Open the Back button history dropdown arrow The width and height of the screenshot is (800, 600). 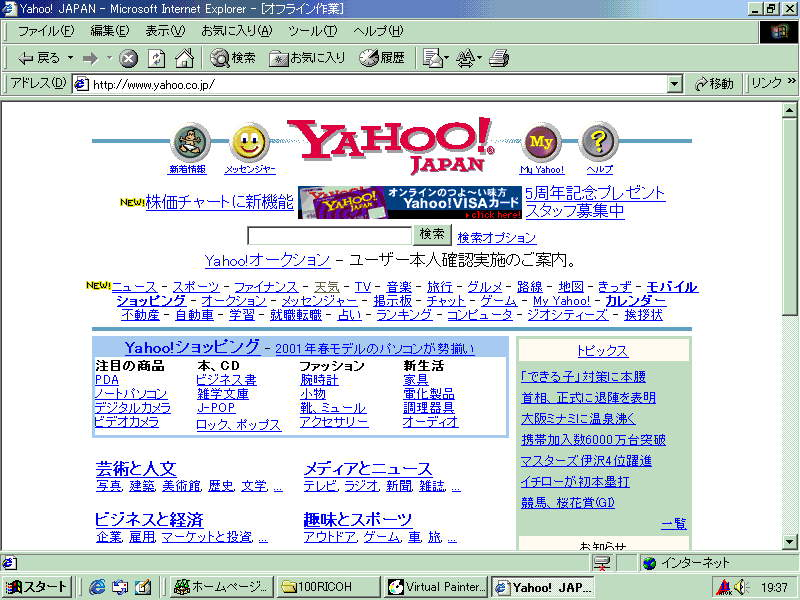[x=70, y=58]
